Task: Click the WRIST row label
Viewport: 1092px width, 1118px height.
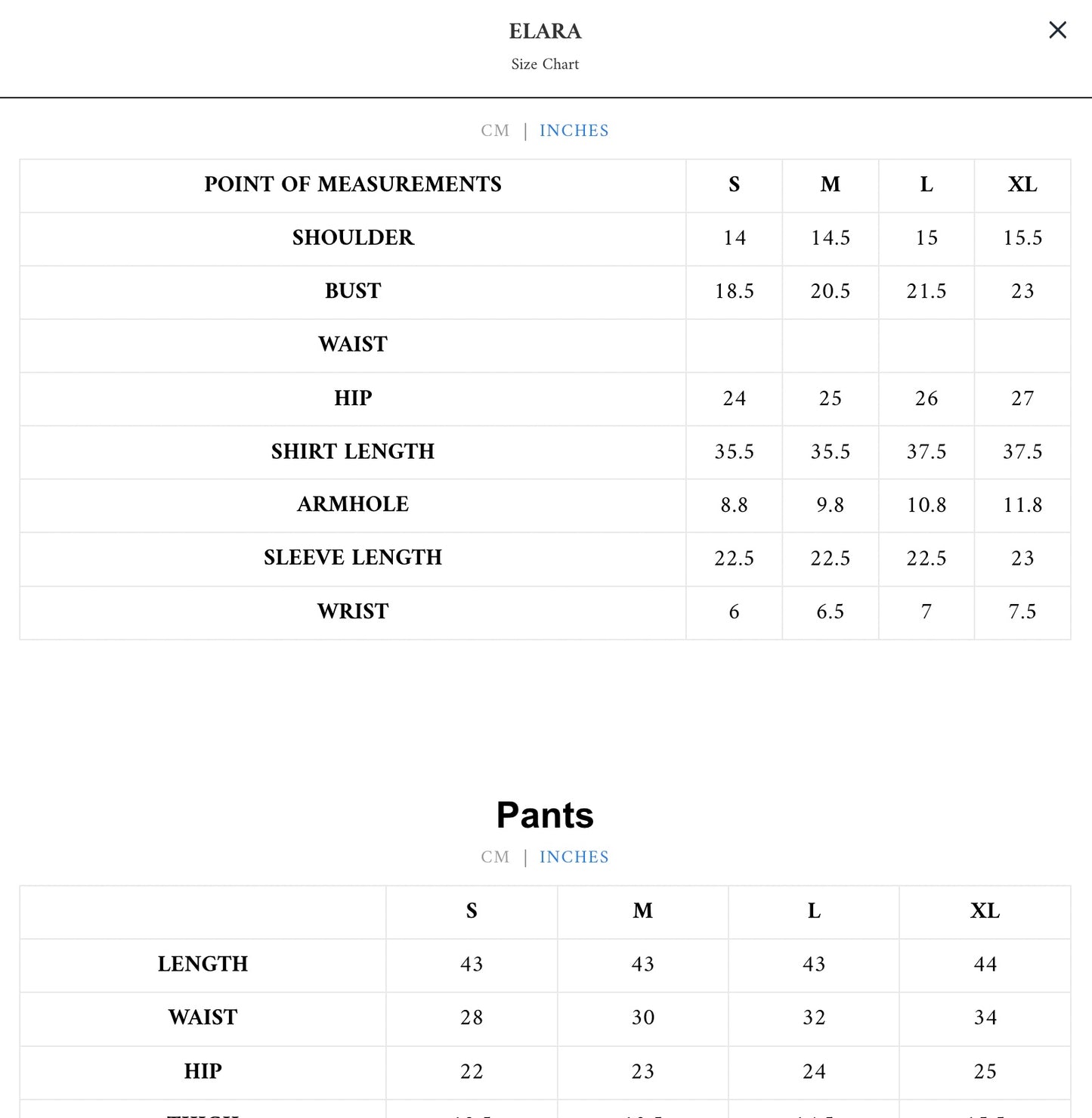Action: pyautogui.click(x=353, y=612)
